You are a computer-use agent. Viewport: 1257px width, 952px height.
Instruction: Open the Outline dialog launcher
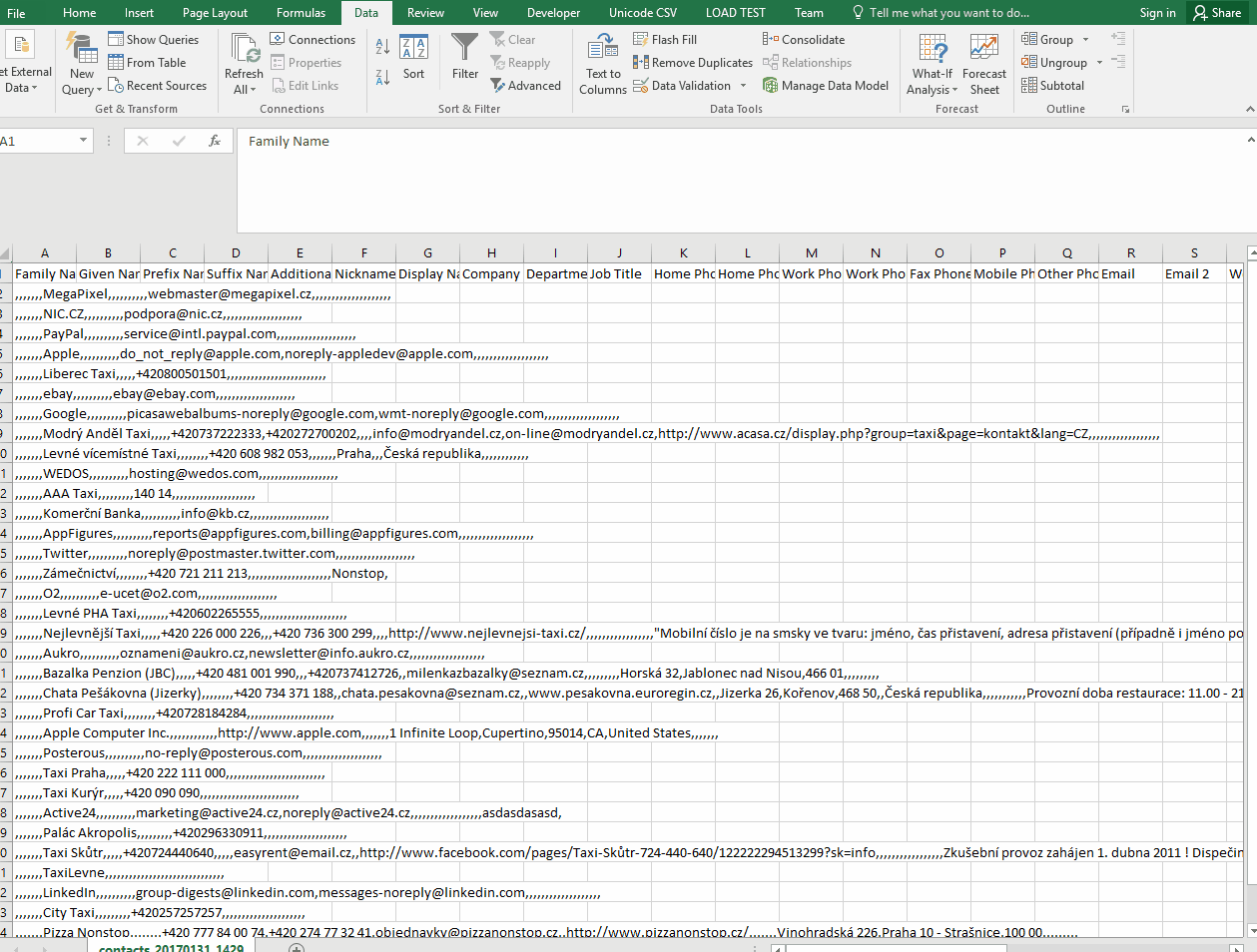pos(1126,110)
